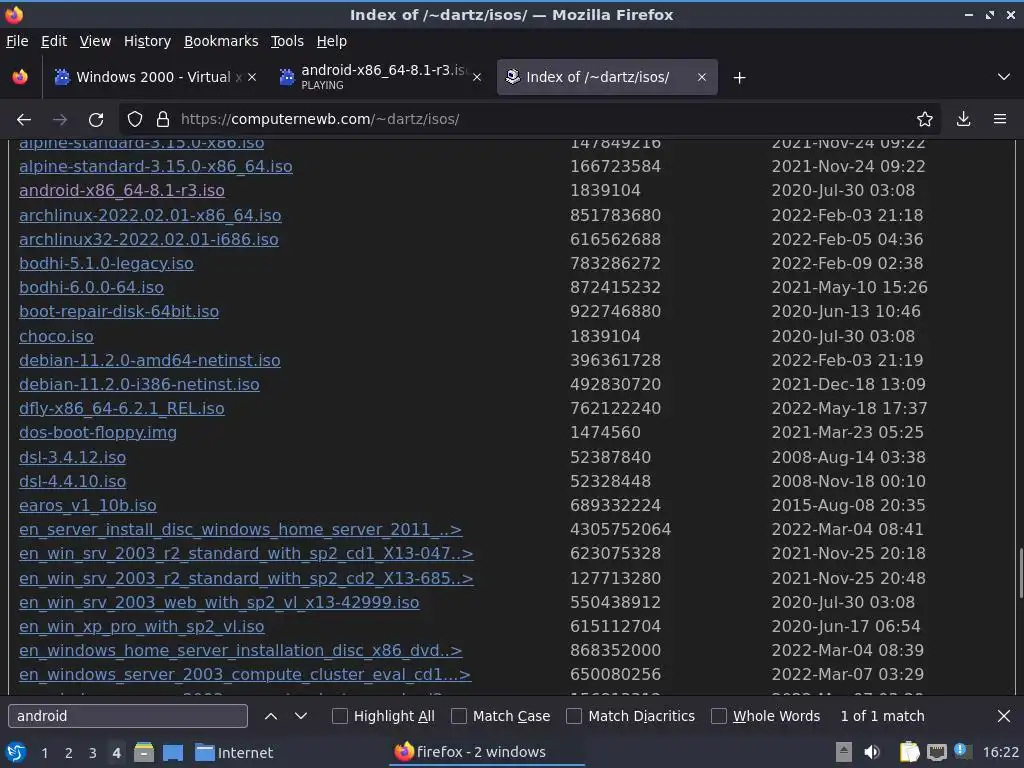Open the start menu on taskbar
This screenshot has height=768, width=1024.
tap(16, 753)
